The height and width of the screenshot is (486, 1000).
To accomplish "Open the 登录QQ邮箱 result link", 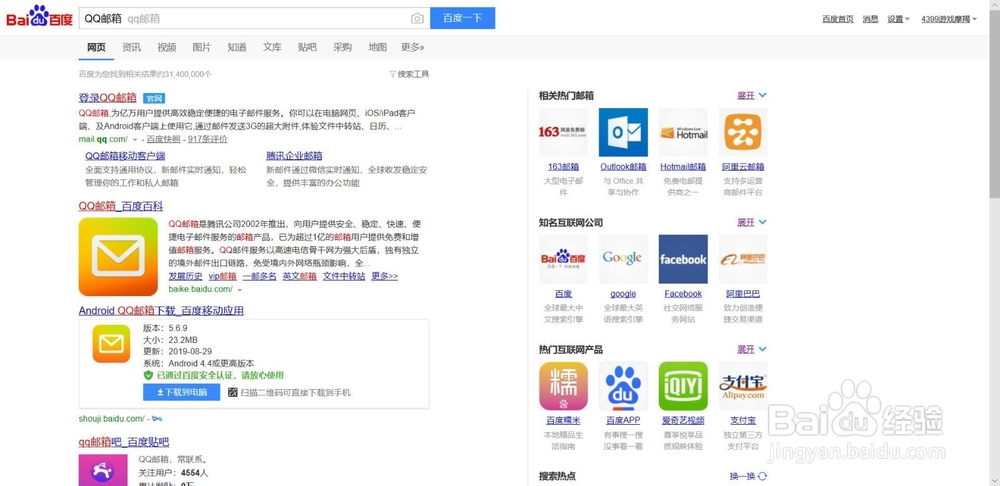I will [108, 98].
